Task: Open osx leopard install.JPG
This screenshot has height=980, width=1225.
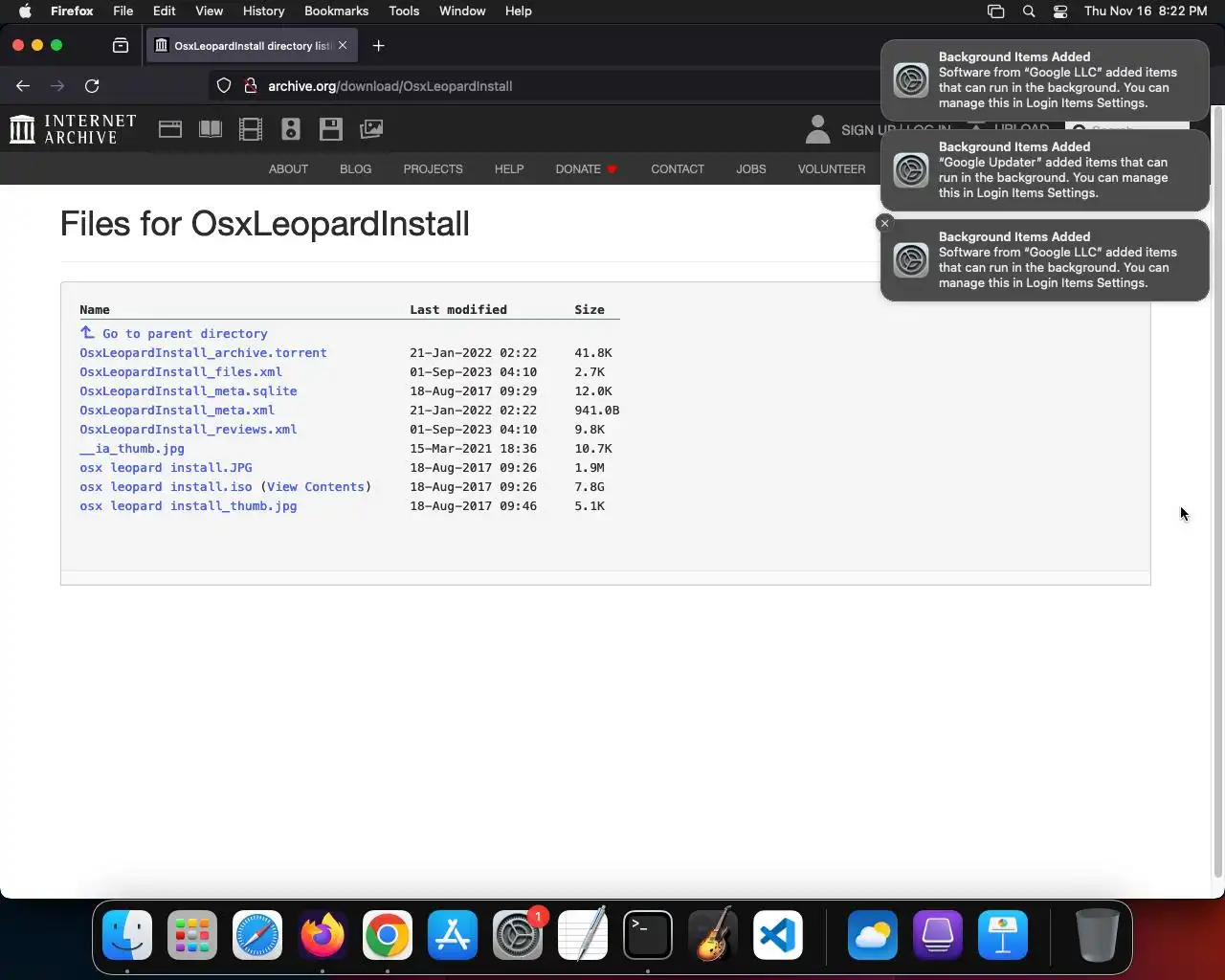Action: point(166,468)
